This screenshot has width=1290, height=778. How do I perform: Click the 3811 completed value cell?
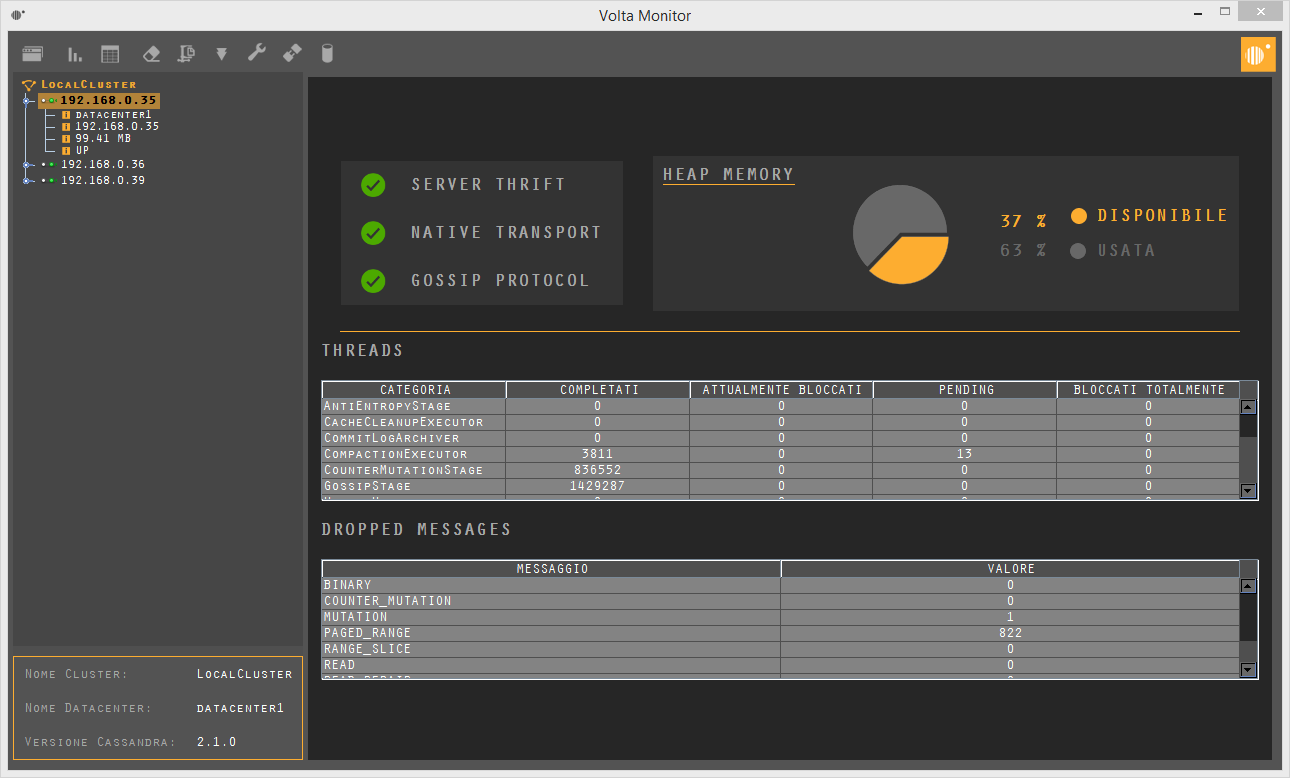[598, 454]
